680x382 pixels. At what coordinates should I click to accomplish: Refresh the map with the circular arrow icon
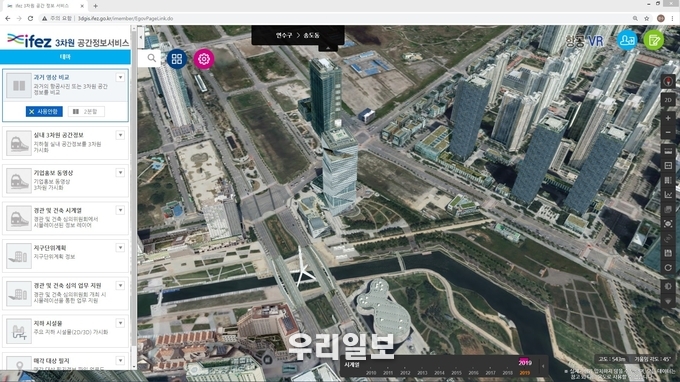[668, 268]
